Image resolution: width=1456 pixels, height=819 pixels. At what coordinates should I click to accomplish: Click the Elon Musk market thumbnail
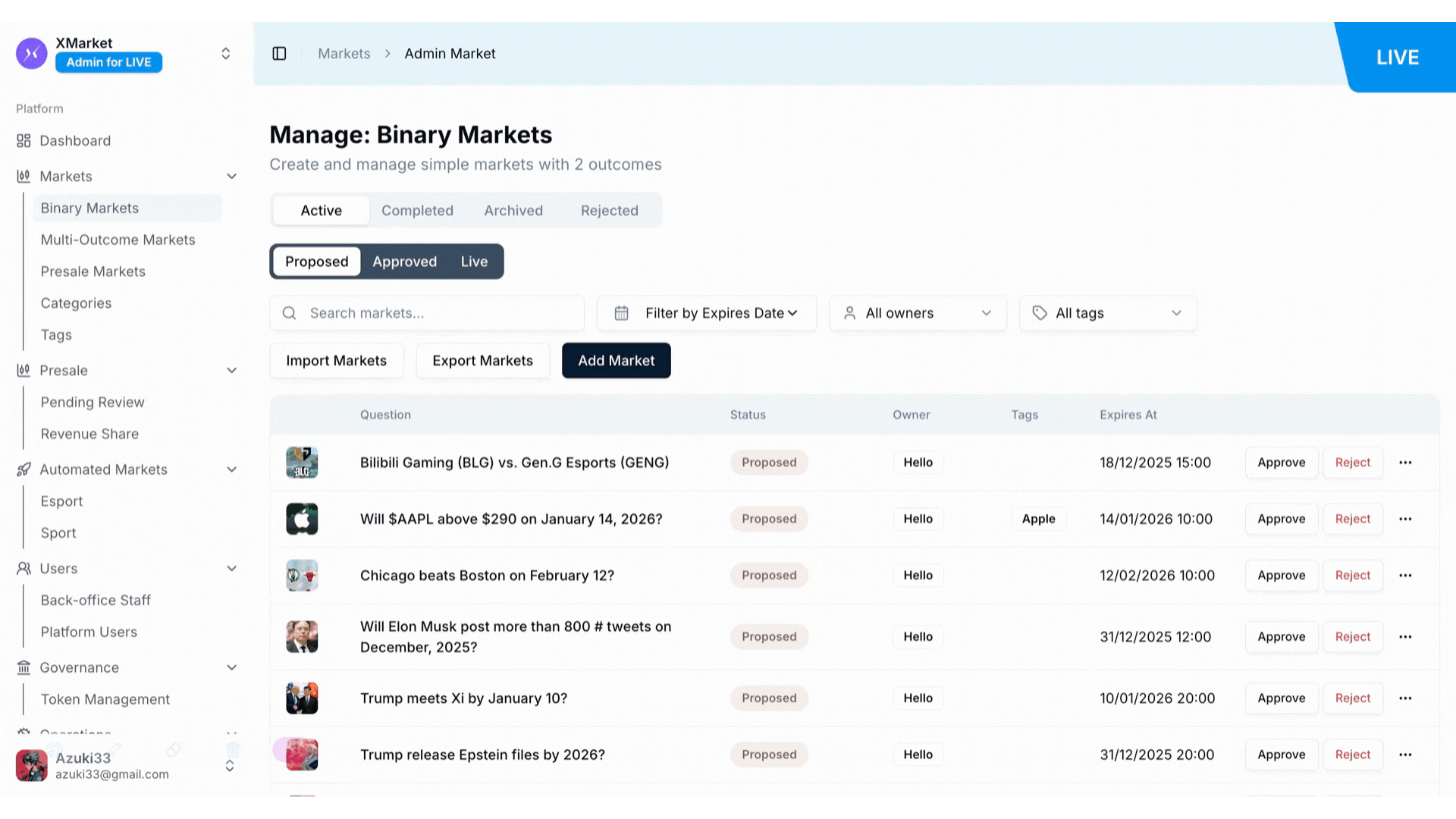(x=302, y=637)
